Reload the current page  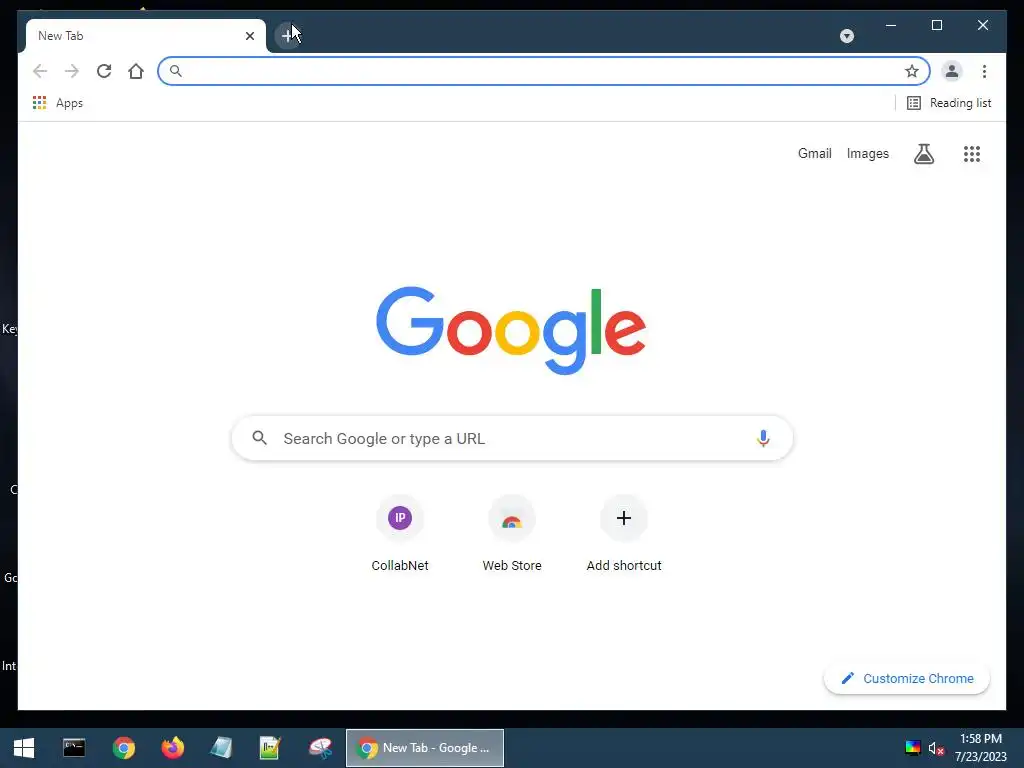coord(104,71)
